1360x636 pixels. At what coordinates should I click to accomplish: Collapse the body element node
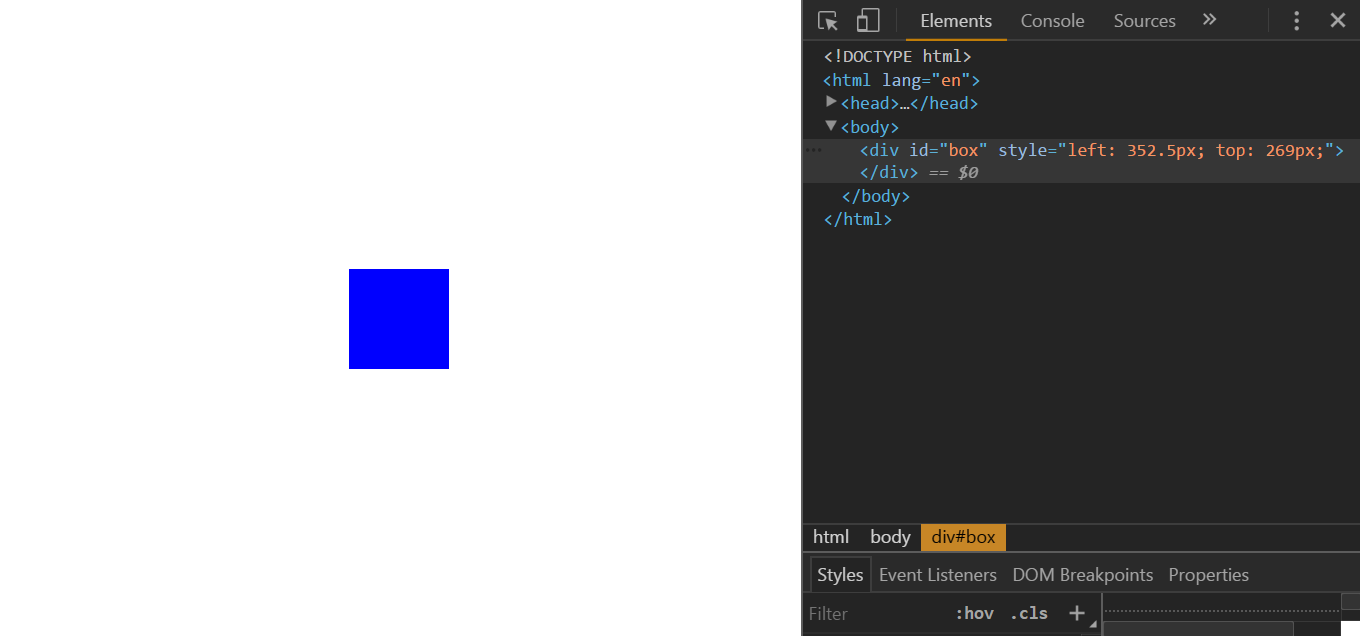point(831,126)
